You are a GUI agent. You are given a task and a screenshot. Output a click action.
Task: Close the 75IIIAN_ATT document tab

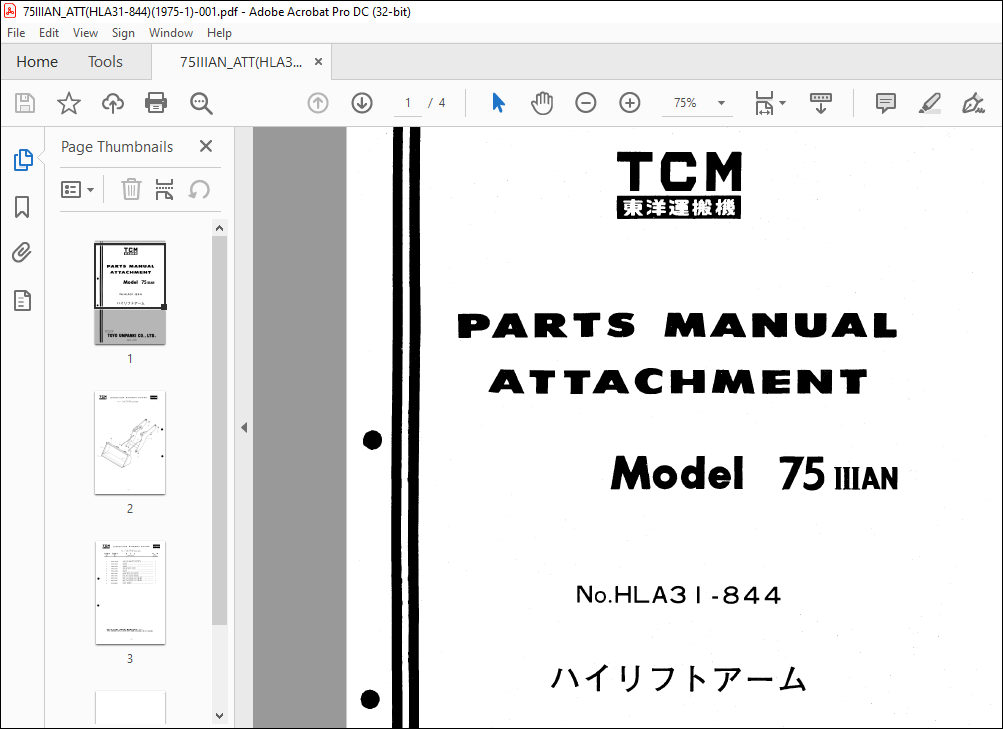tap(318, 61)
